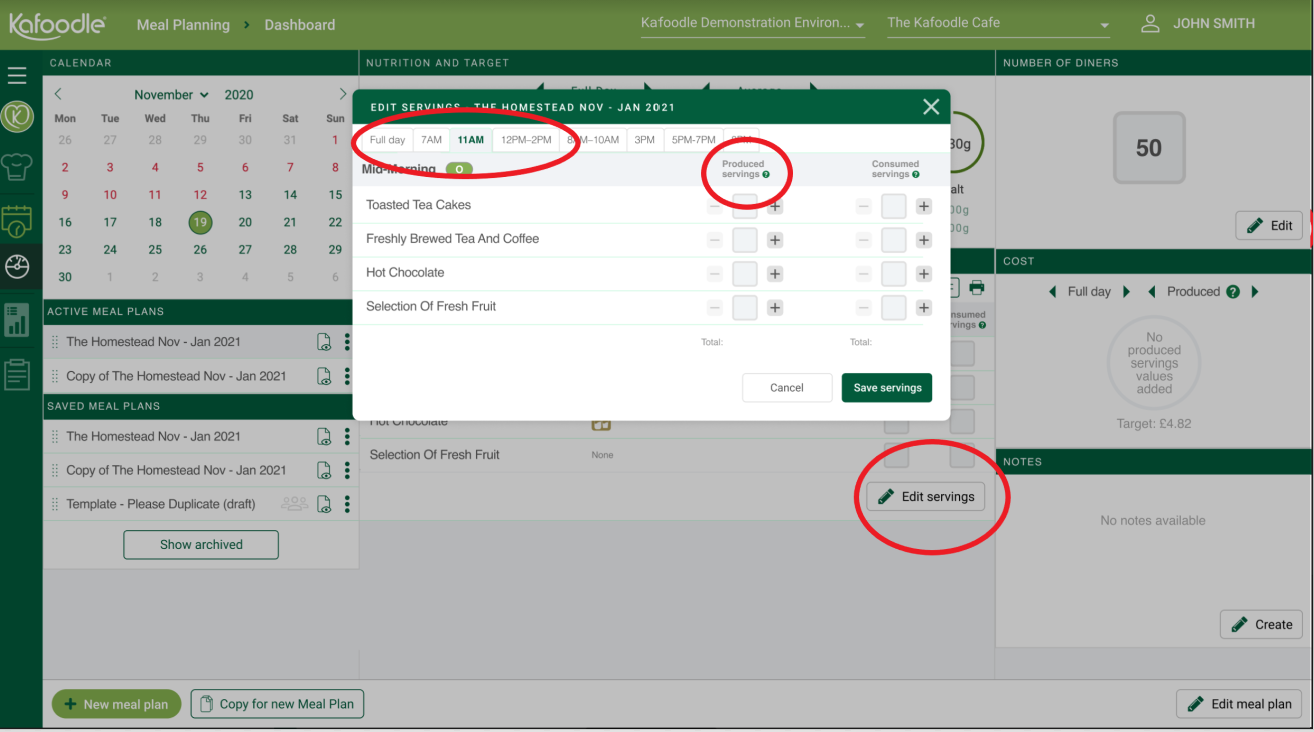Open the reports chart sidebar icon

[17, 320]
